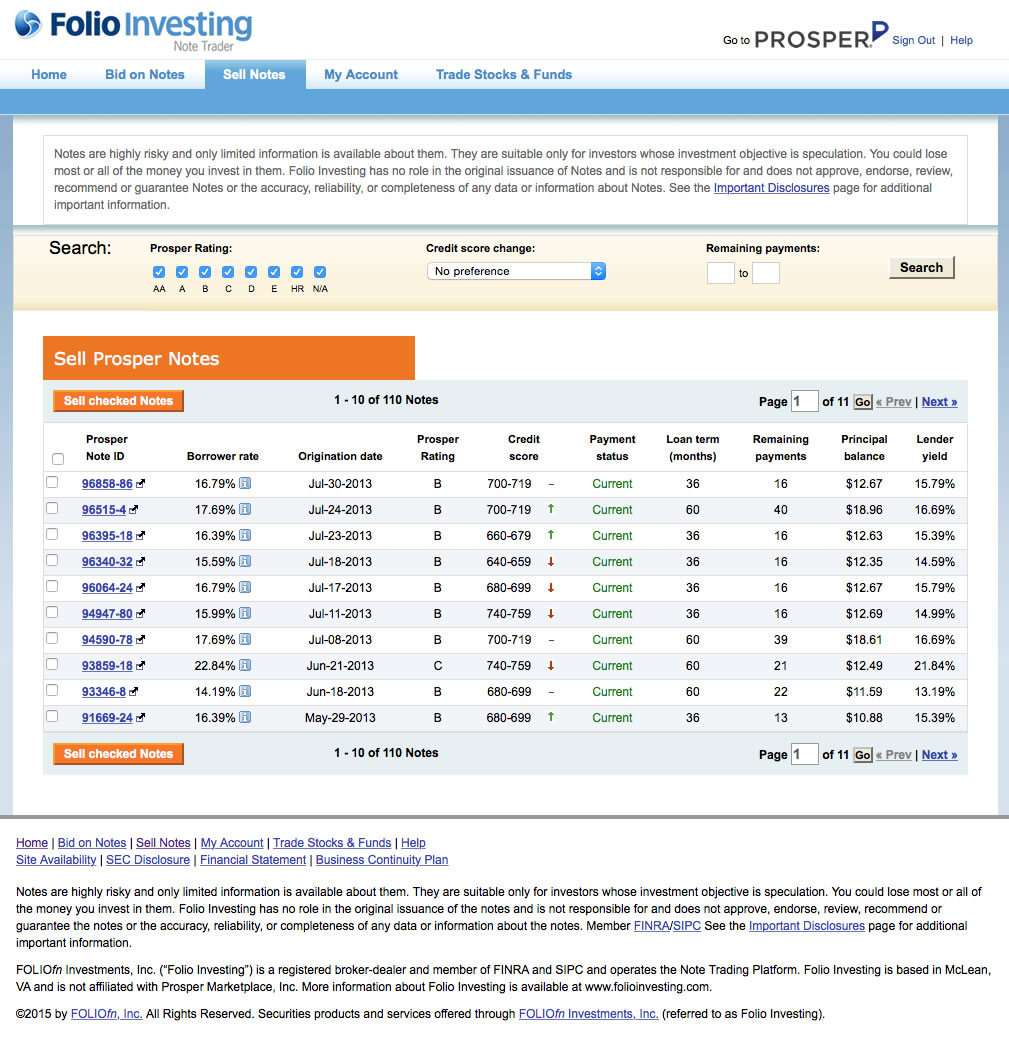Go to the My Account tab

click(x=361, y=74)
